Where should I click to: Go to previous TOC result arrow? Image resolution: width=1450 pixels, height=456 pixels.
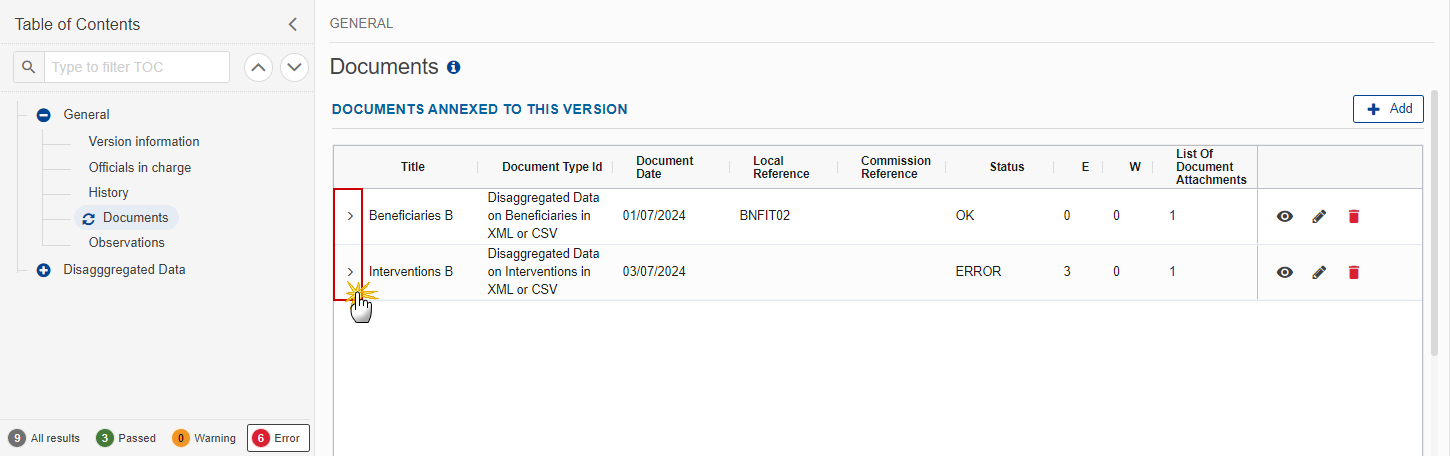[259, 67]
